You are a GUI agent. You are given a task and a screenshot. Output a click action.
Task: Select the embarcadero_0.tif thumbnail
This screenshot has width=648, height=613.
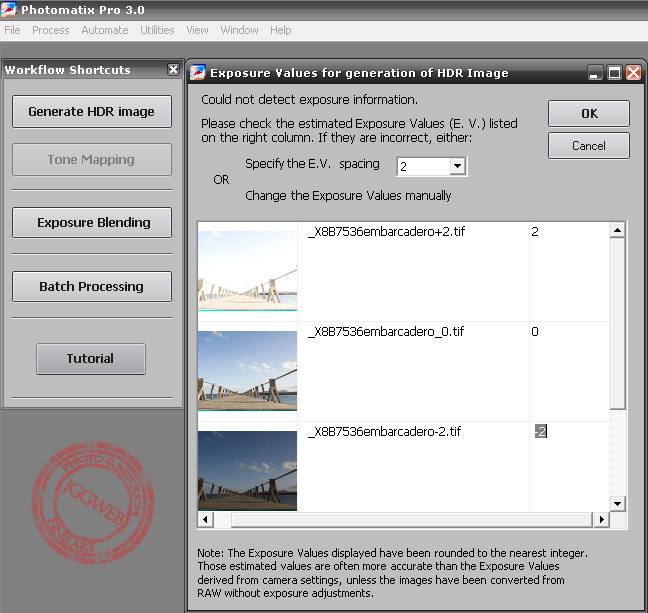click(247, 371)
